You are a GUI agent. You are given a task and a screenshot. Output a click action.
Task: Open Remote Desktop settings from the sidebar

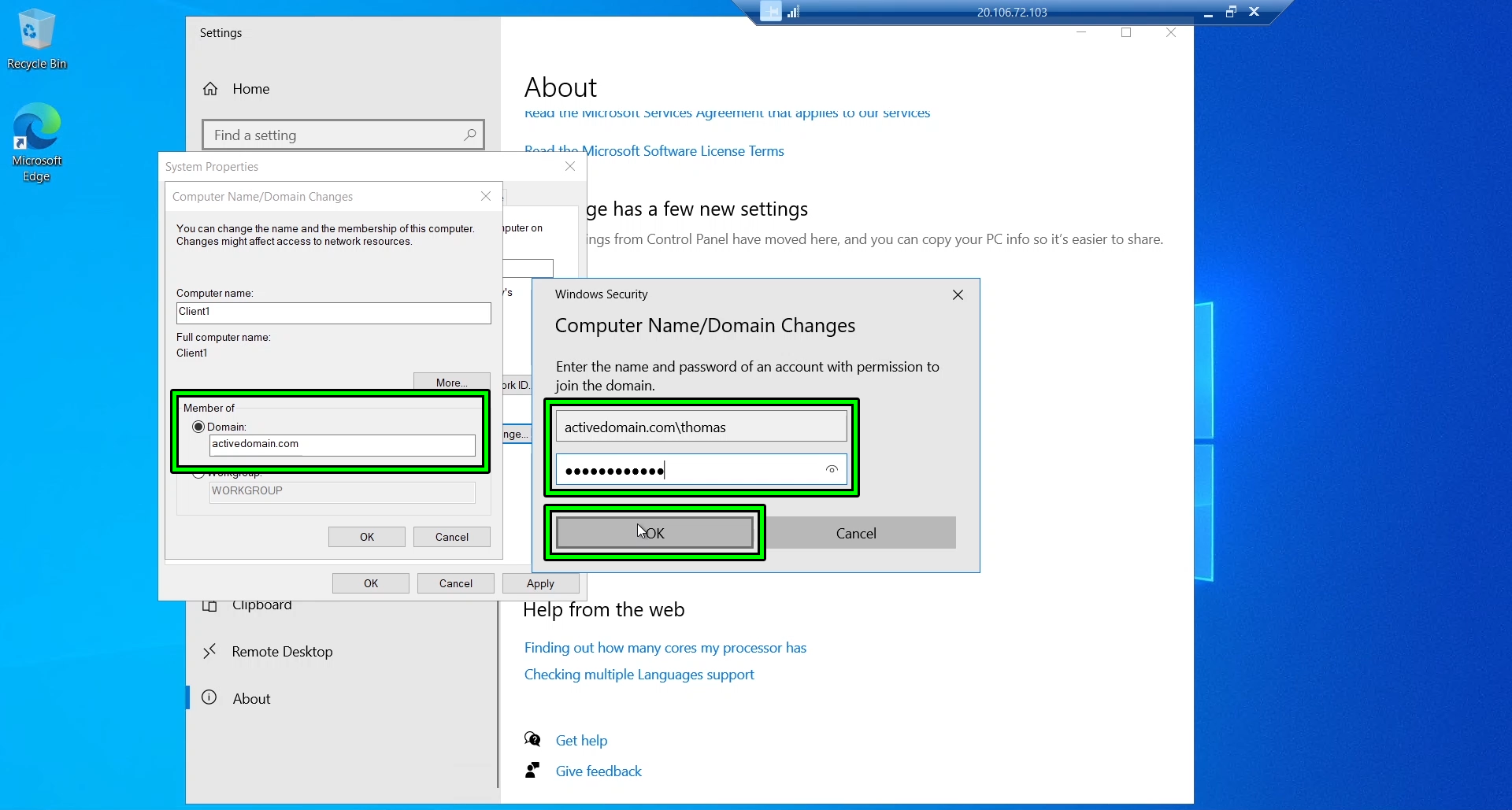pyautogui.click(x=281, y=651)
